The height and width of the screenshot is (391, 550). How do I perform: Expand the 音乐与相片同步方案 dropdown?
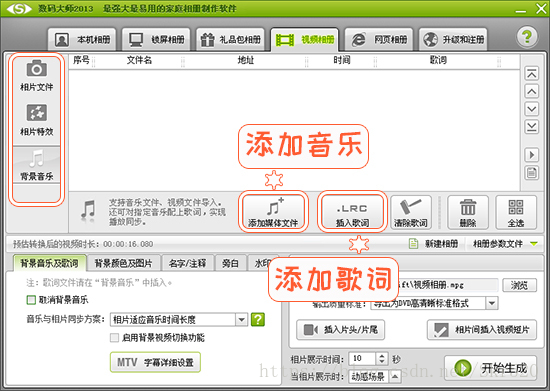pyautogui.click(x=241, y=319)
